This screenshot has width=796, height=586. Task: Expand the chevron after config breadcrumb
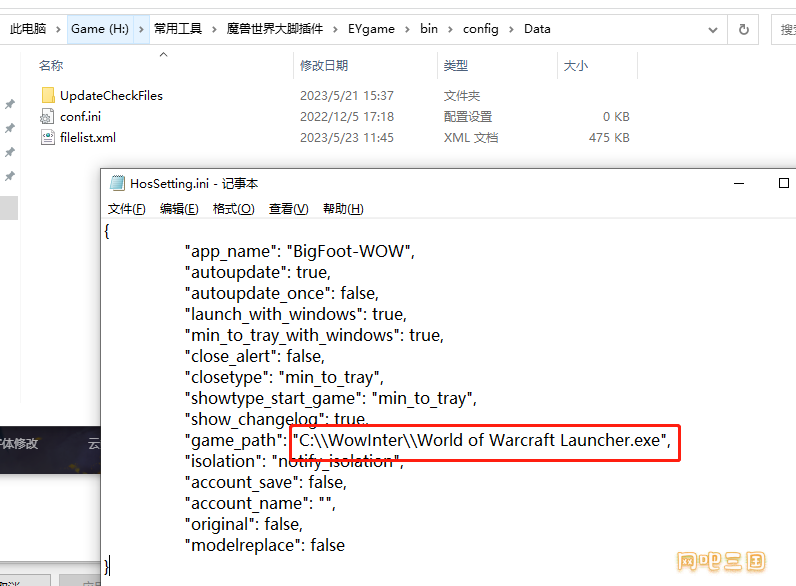pyautogui.click(x=511, y=29)
